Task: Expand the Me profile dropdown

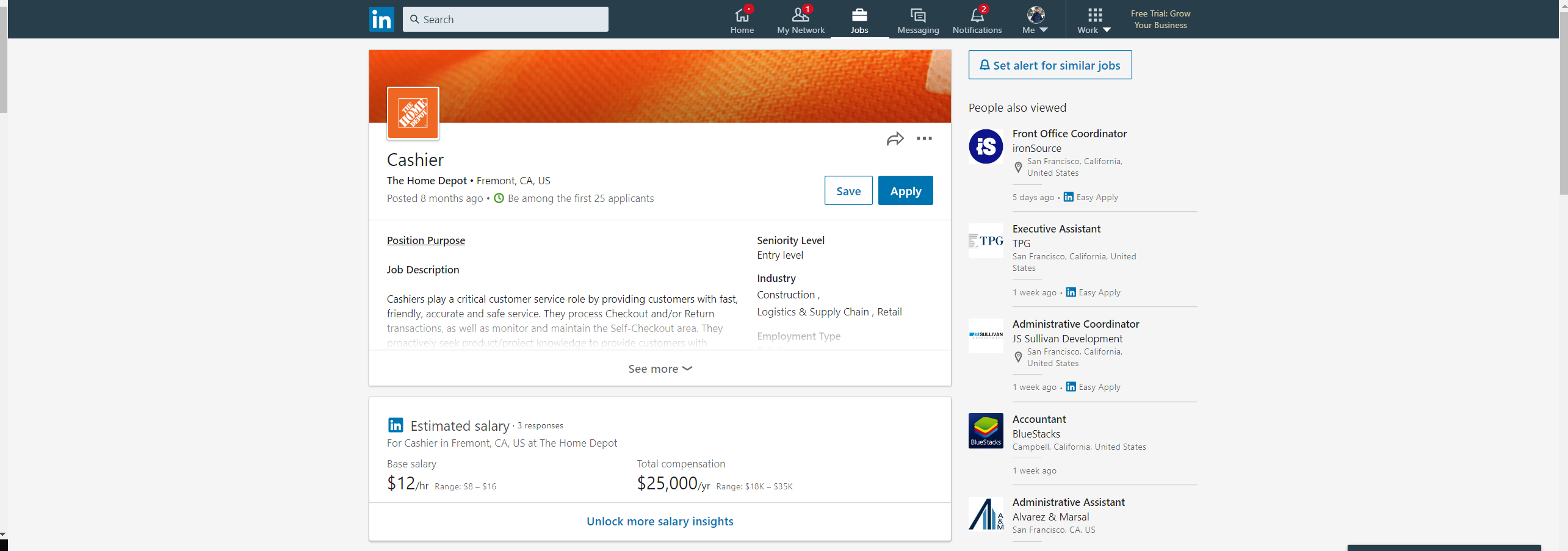Action: (1035, 20)
